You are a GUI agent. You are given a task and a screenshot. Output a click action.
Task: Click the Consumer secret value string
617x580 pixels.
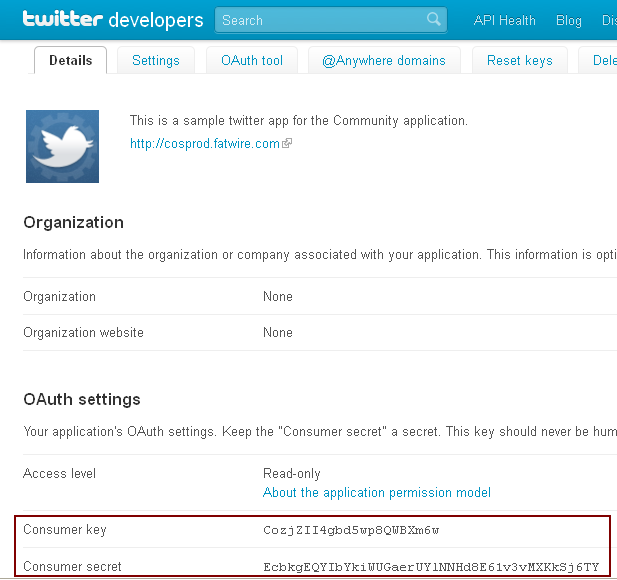[431, 567]
